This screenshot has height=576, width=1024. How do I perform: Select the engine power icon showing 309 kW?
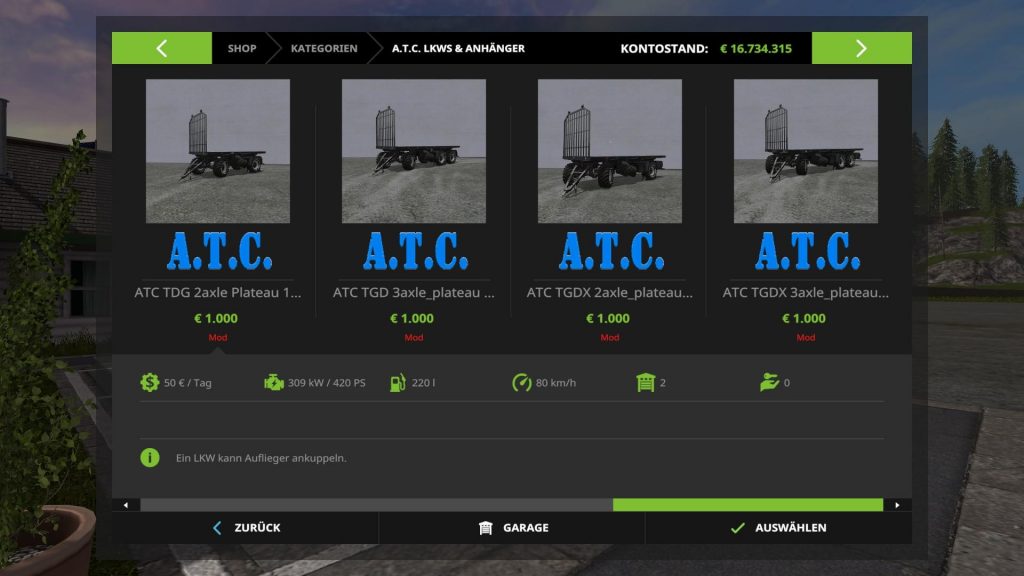coord(271,381)
